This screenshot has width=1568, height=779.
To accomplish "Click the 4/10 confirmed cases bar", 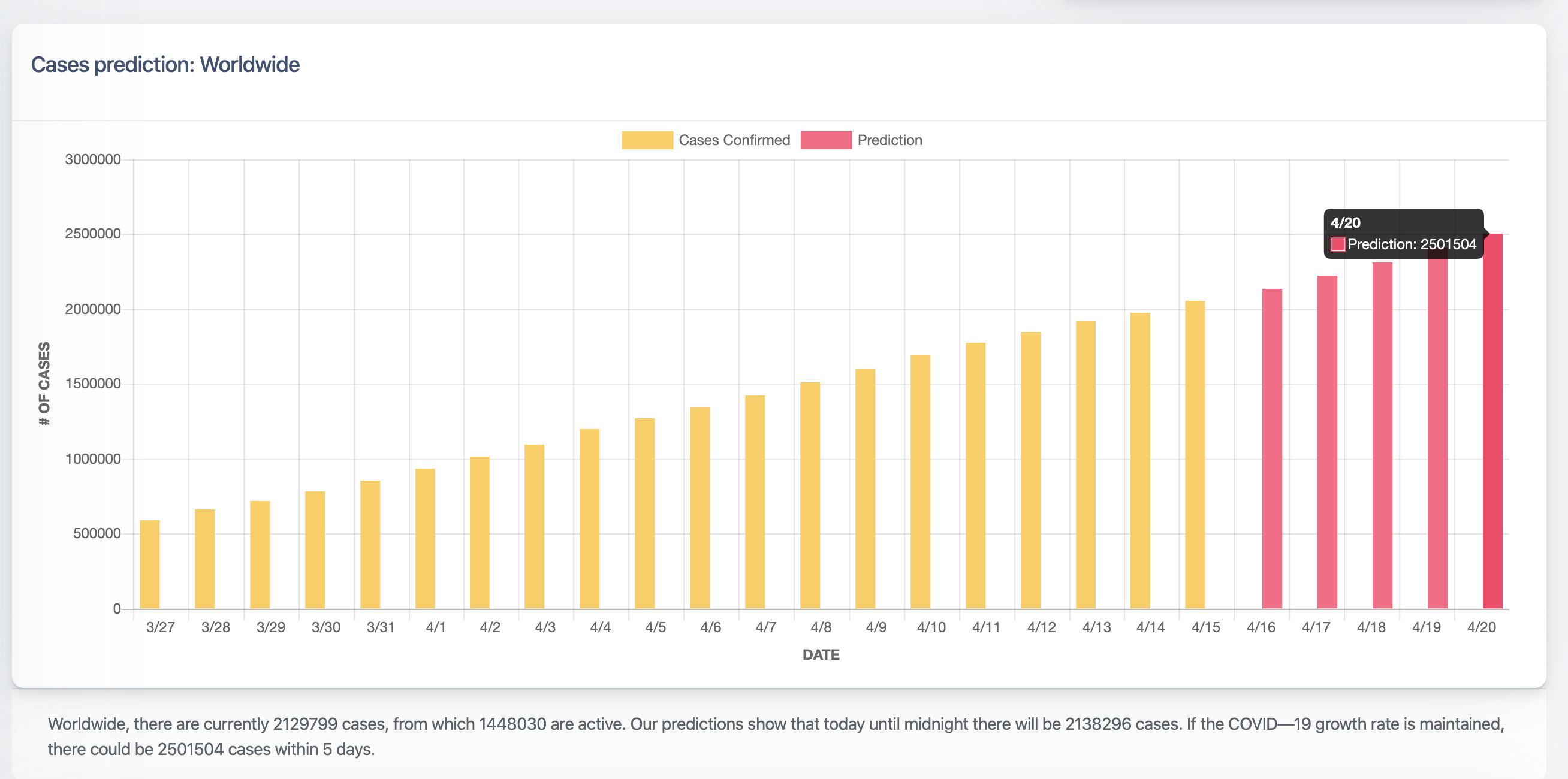I will 920,481.
